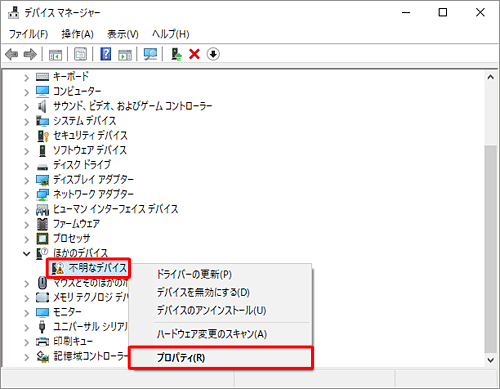This screenshot has height=389, width=500.
Task: Click the vertical scrollbar thumb
Action: [490, 248]
